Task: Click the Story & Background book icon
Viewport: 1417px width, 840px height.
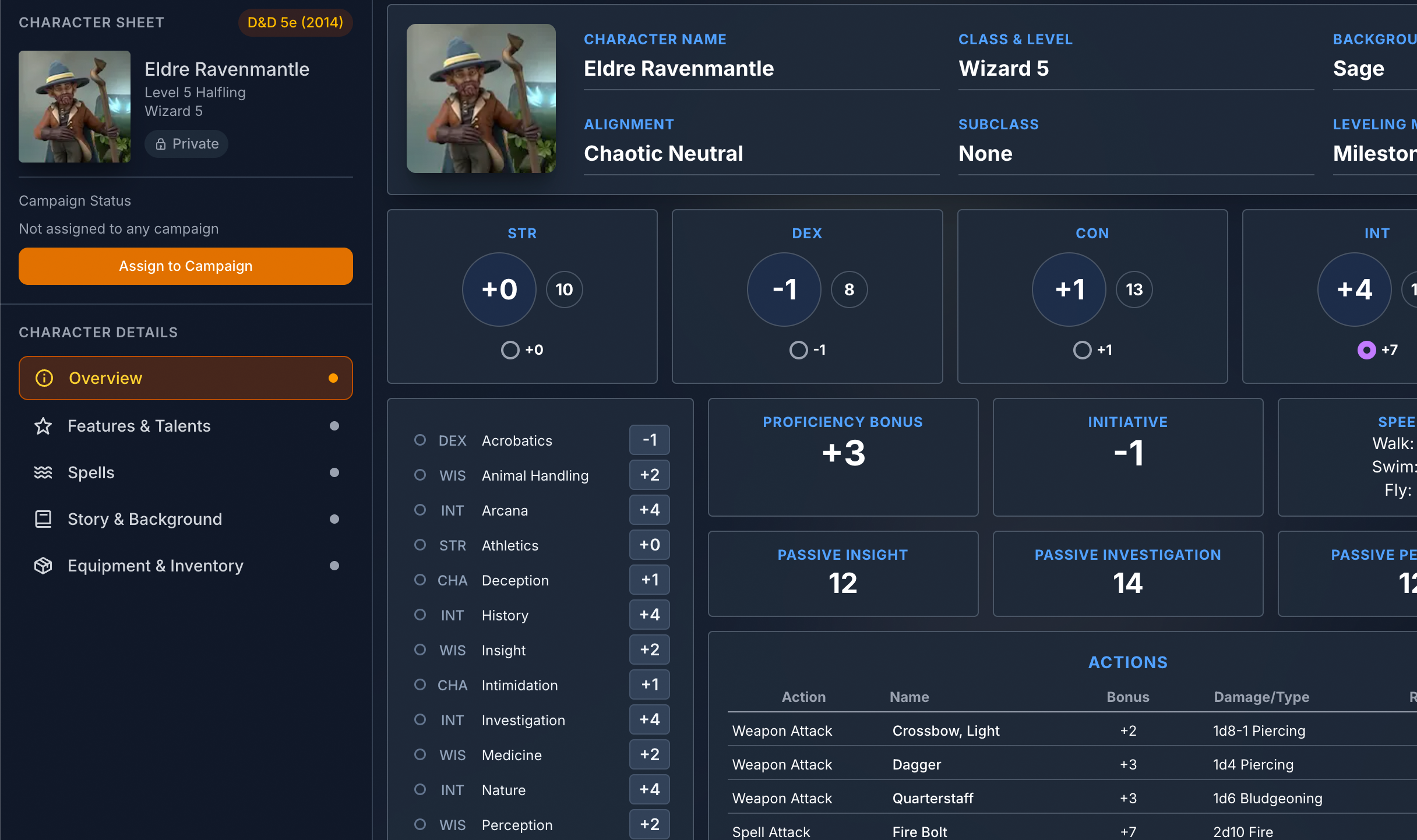Action: 43,519
